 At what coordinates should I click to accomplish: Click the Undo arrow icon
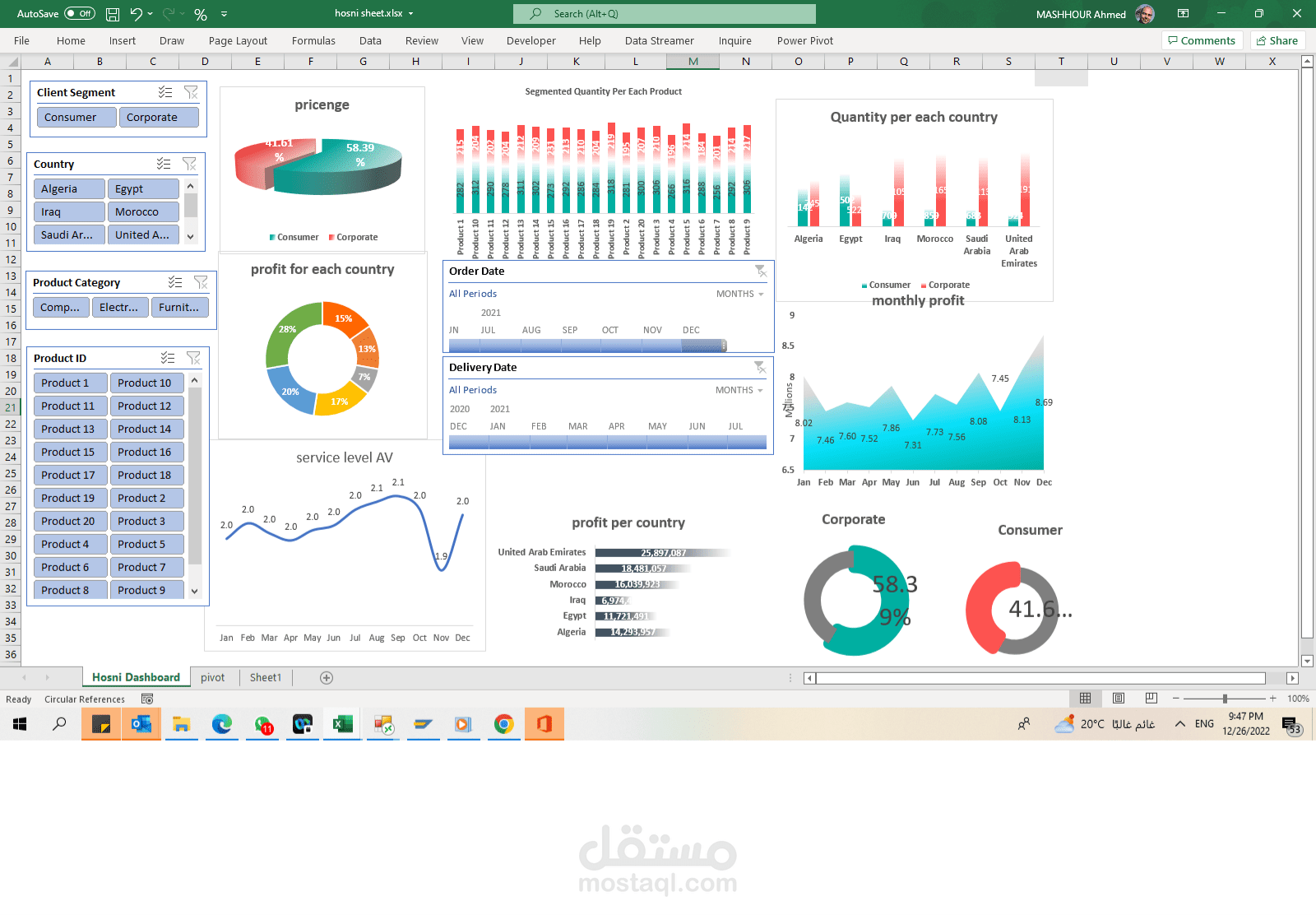tap(137, 14)
